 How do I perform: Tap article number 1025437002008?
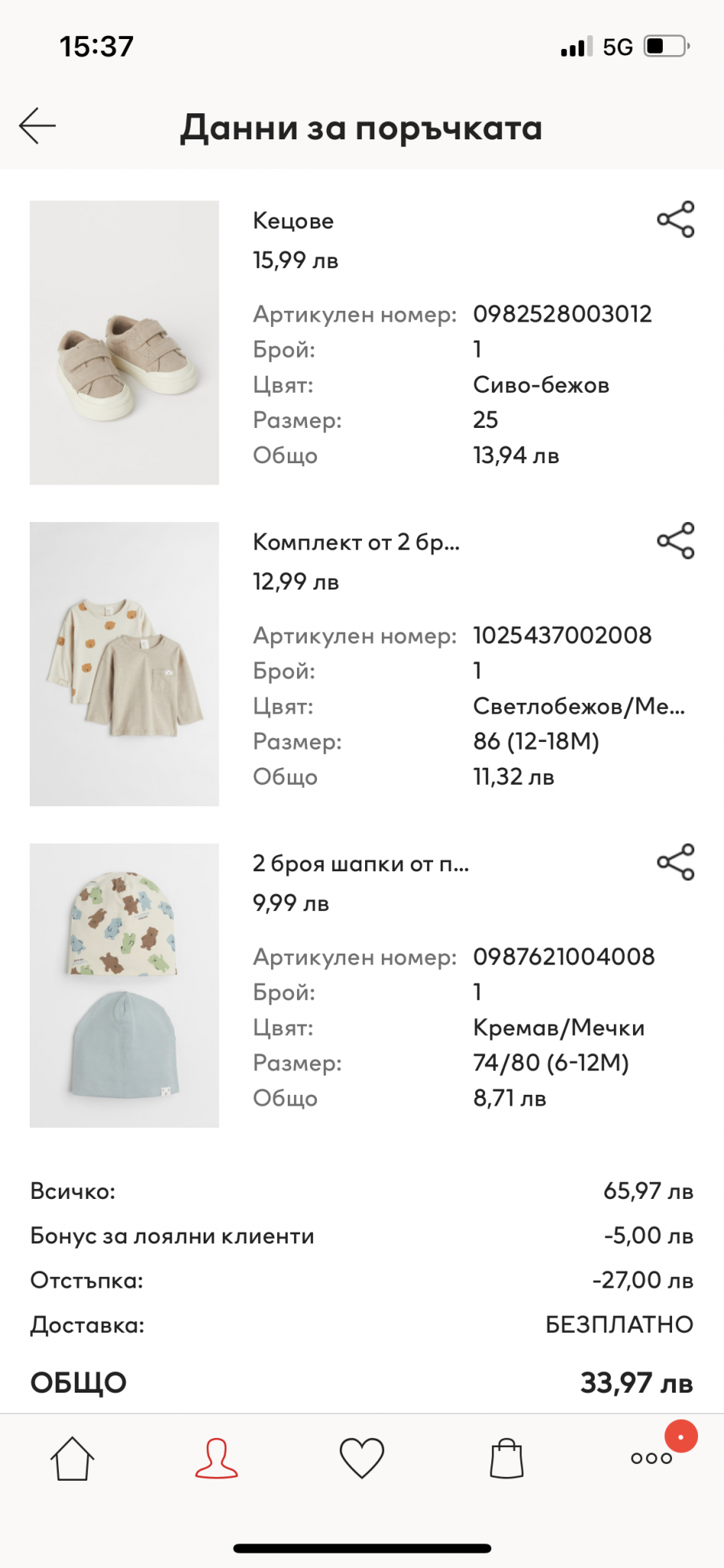pyautogui.click(x=562, y=635)
